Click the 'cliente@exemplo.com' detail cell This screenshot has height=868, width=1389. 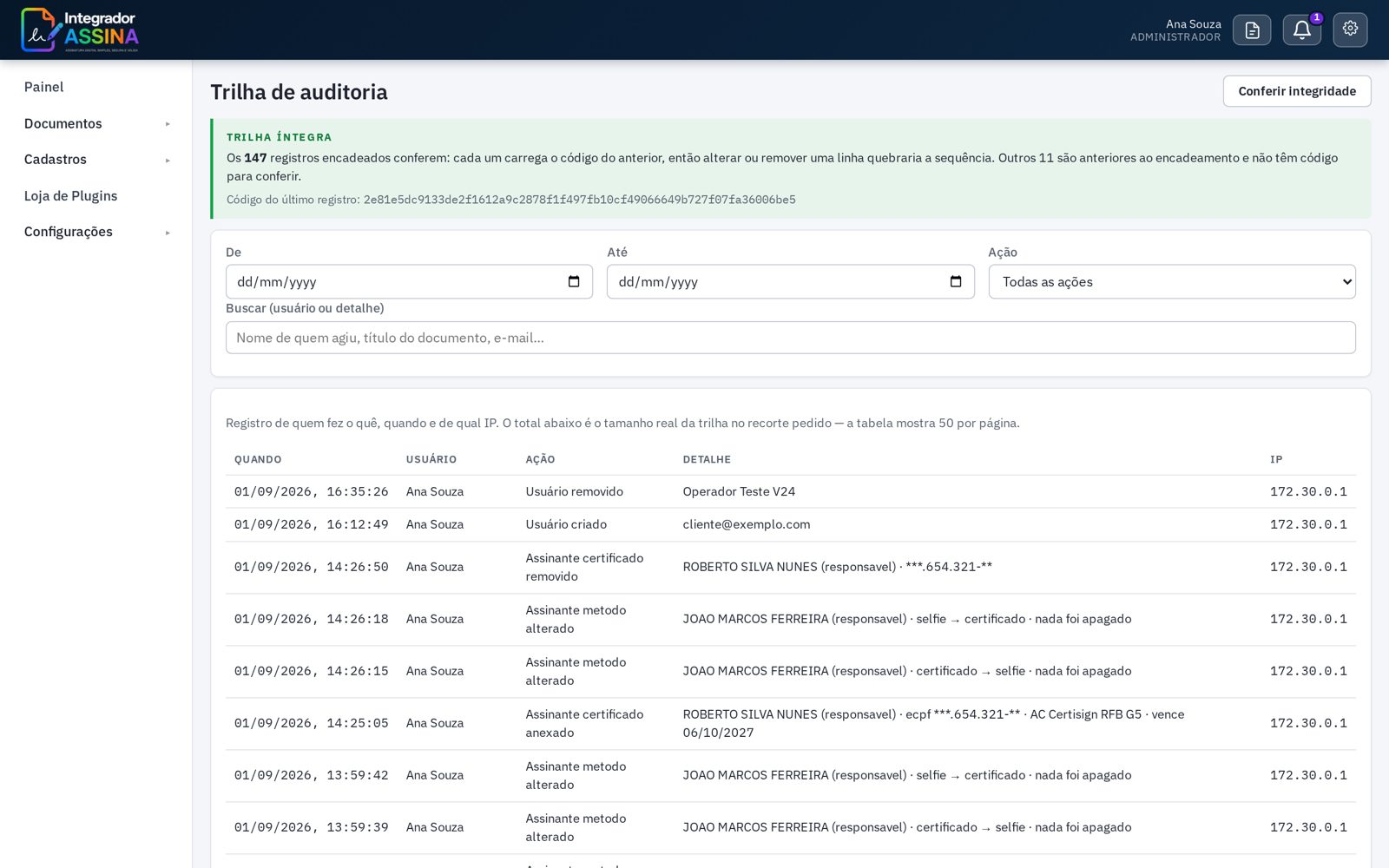[x=747, y=524]
